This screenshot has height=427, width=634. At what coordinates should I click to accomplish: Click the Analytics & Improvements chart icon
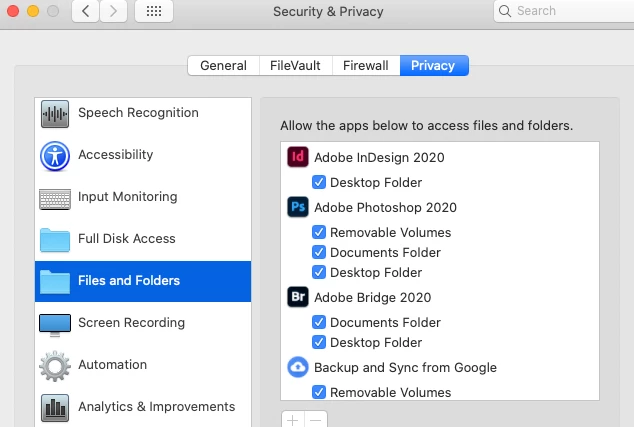click(55, 408)
